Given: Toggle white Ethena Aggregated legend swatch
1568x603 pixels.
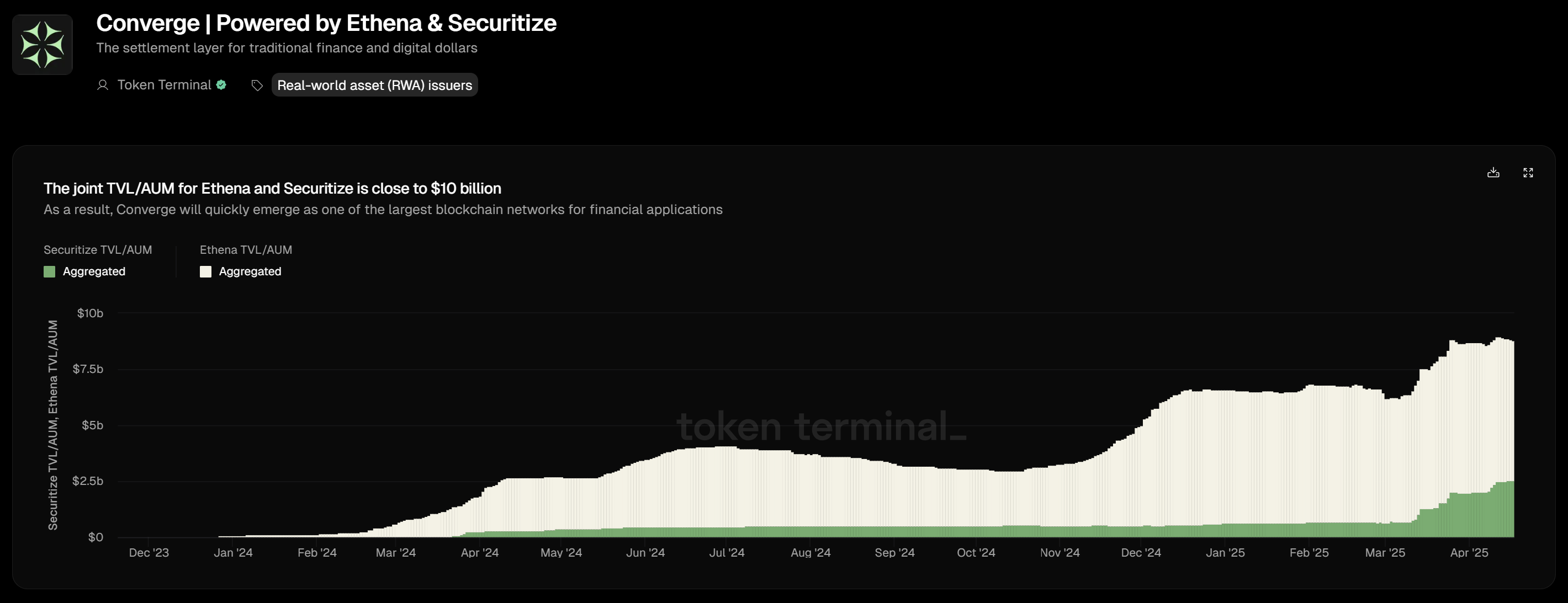Looking at the screenshot, I should pos(206,271).
